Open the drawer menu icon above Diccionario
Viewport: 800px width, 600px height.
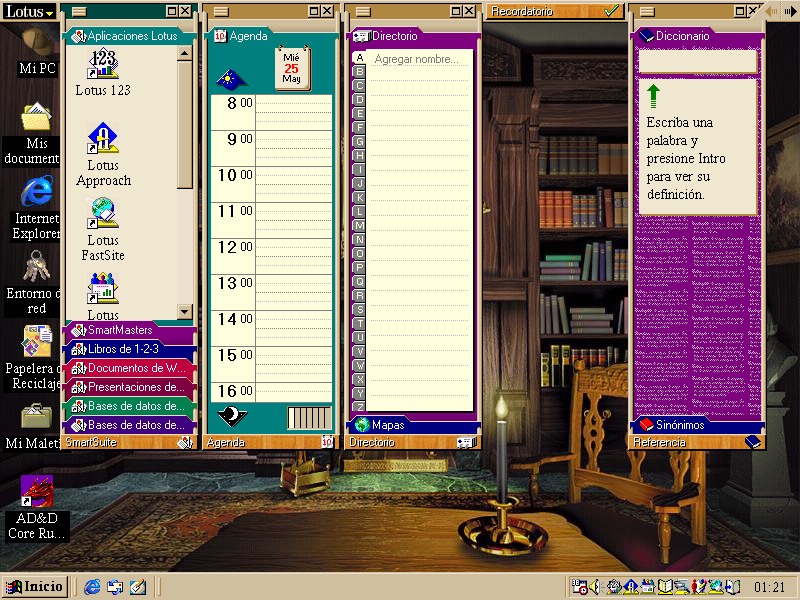tap(647, 11)
